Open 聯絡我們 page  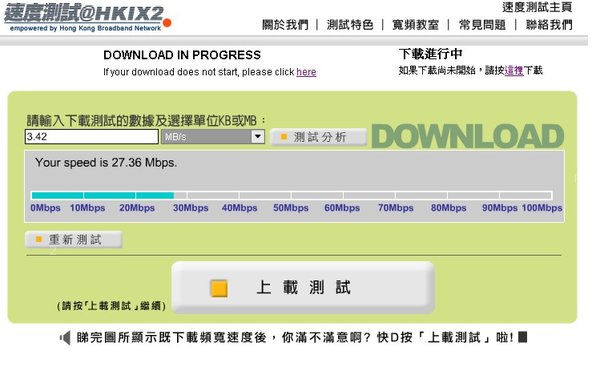(549, 25)
